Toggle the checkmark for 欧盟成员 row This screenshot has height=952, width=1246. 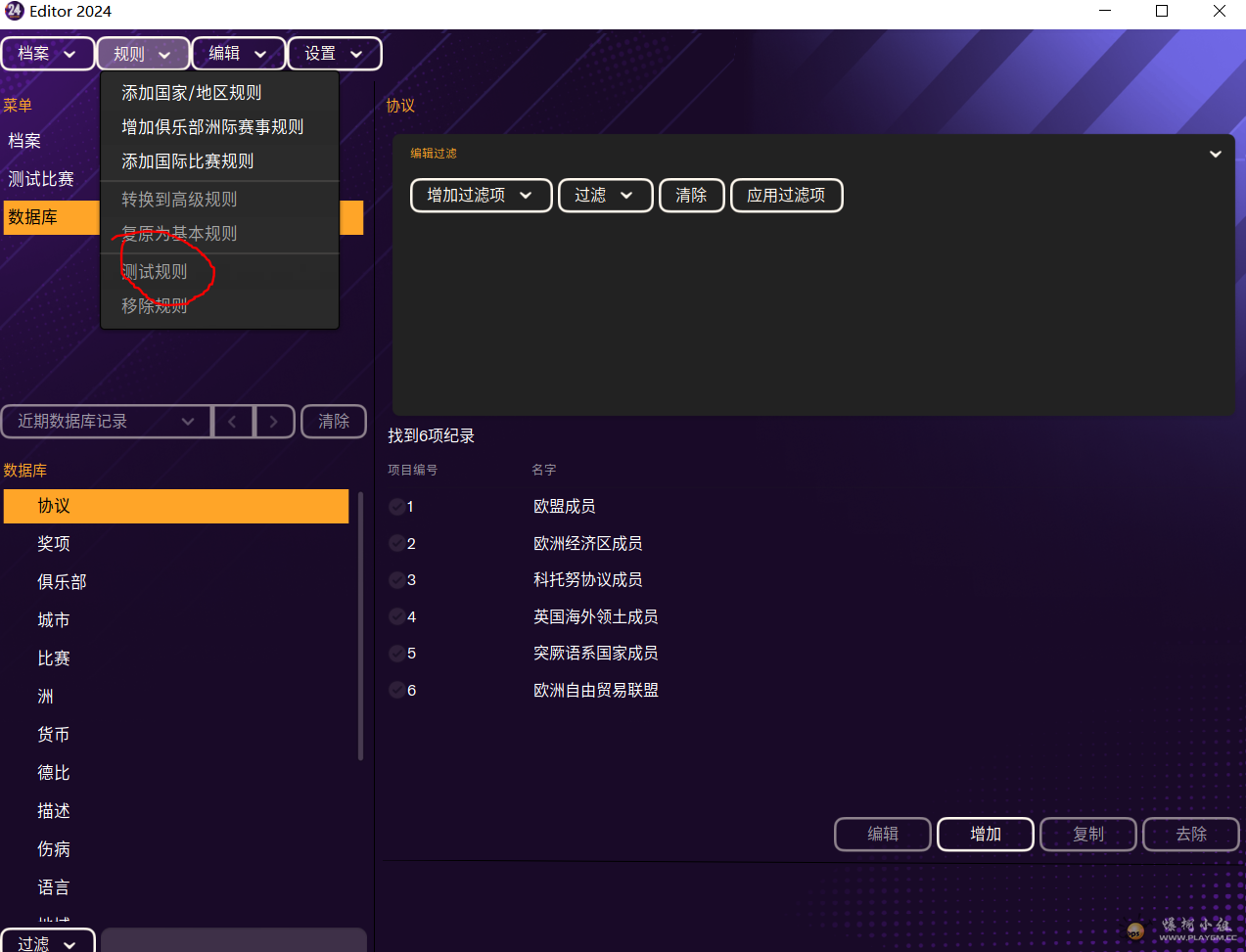[x=396, y=507]
